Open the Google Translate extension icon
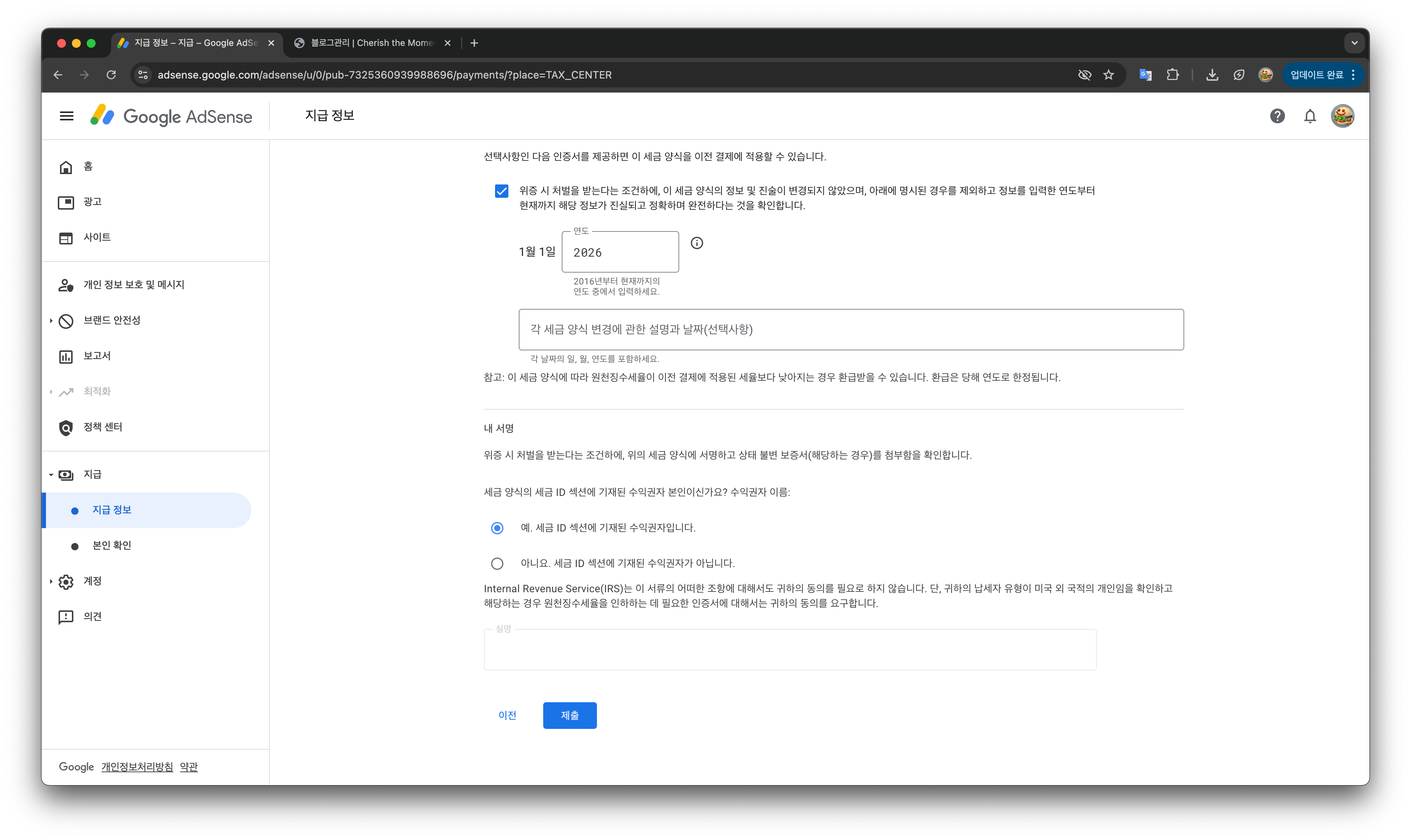Screen dimensions: 1411x840 coord(1145,75)
